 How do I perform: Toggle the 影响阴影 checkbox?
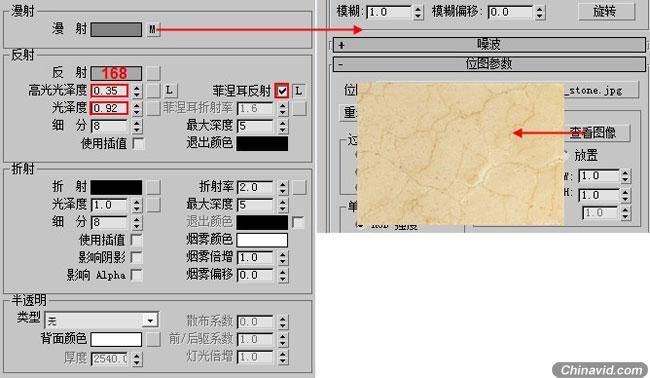136,257
